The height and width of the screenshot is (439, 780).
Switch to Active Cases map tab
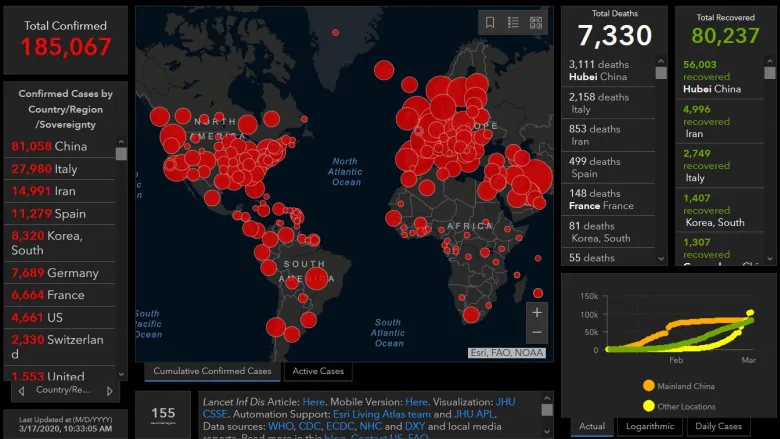point(318,371)
